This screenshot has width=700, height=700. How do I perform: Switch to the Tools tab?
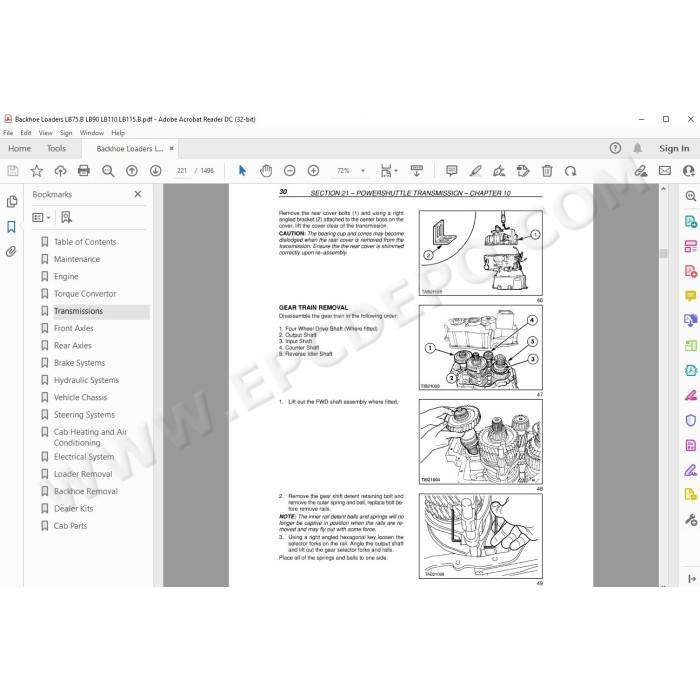56,148
